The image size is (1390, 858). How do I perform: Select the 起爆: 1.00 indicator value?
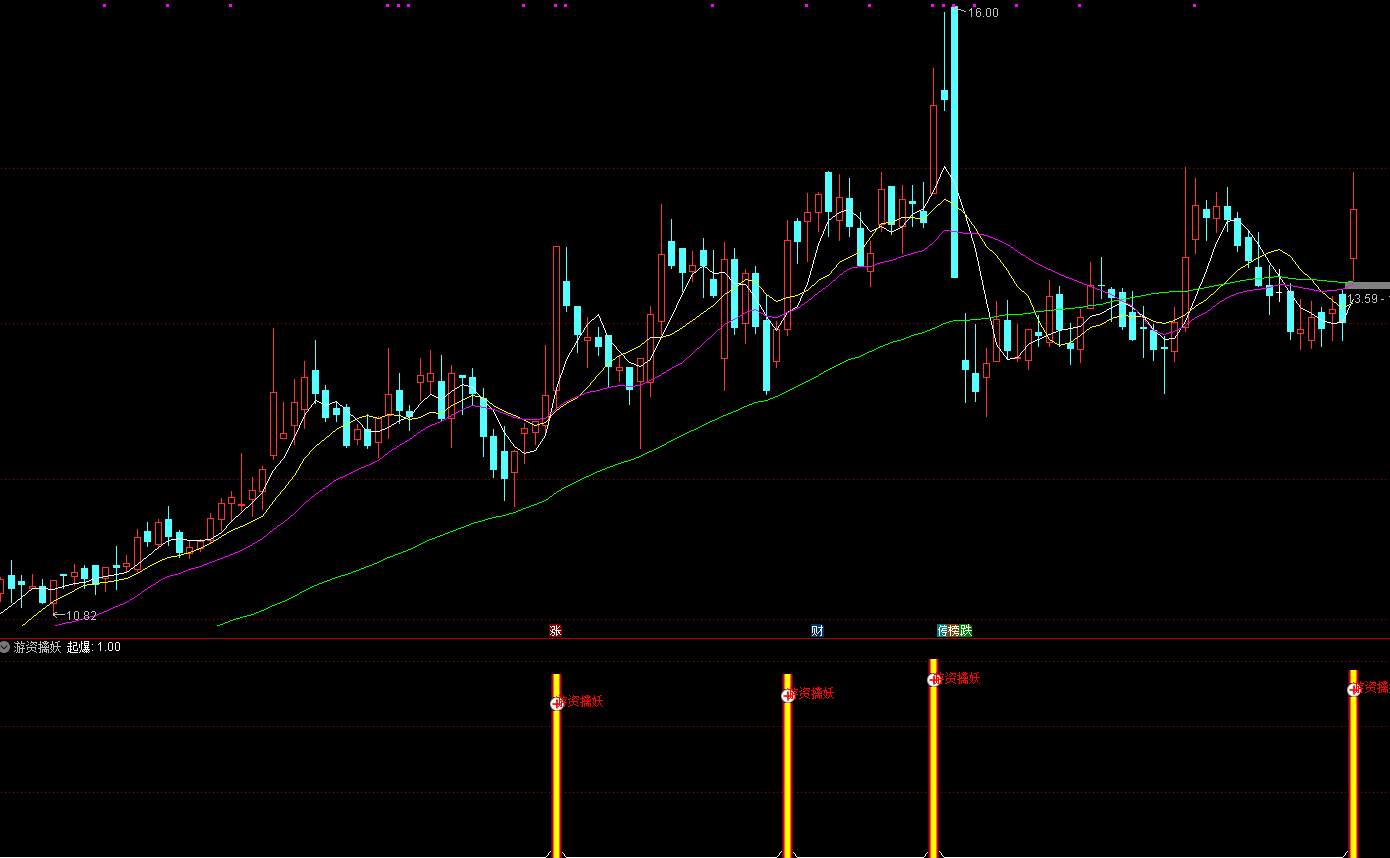click(x=100, y=647)
